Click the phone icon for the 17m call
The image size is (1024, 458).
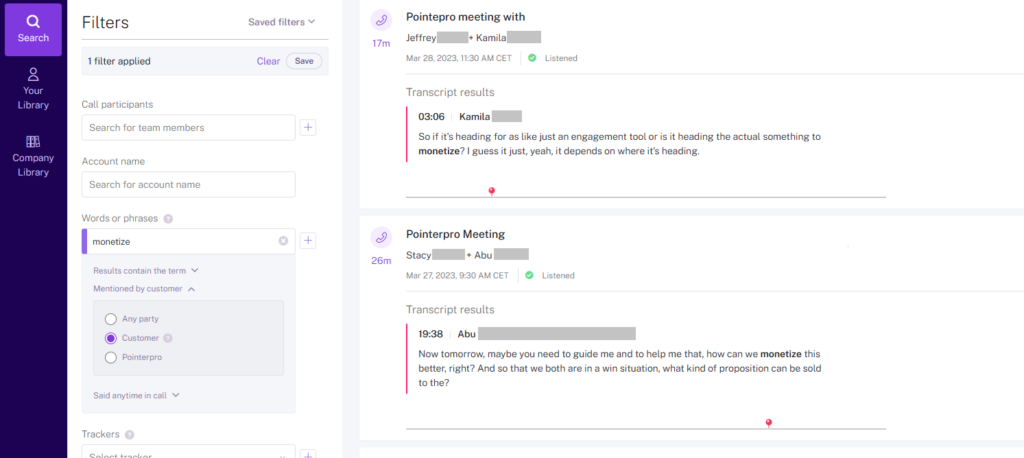click(380, 20)
